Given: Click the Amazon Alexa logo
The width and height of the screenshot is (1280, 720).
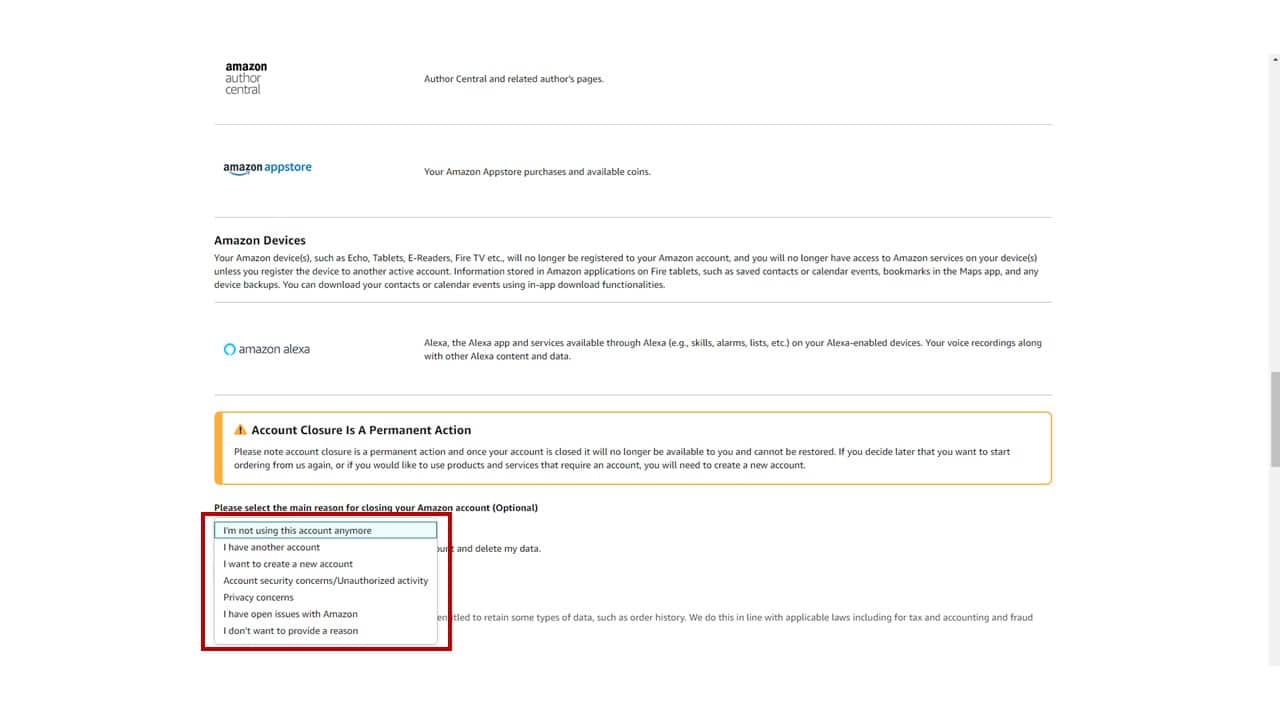Looking at the screenshot, I should coord(266,349).
